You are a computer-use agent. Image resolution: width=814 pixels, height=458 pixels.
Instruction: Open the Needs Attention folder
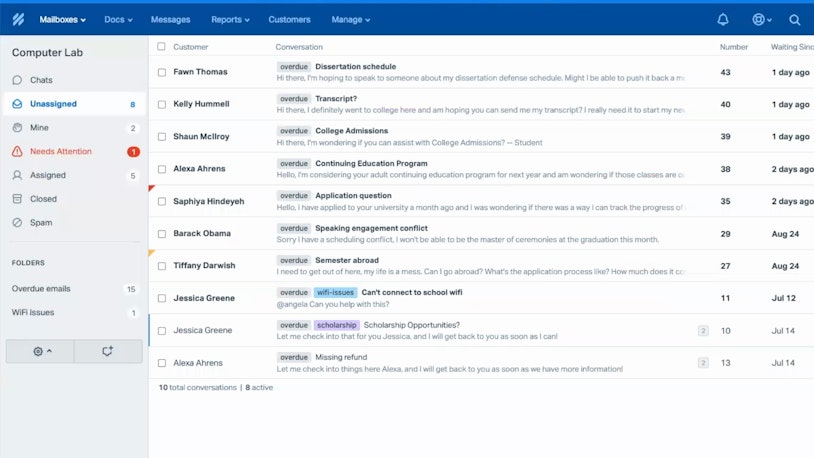[x=74, y=152]
